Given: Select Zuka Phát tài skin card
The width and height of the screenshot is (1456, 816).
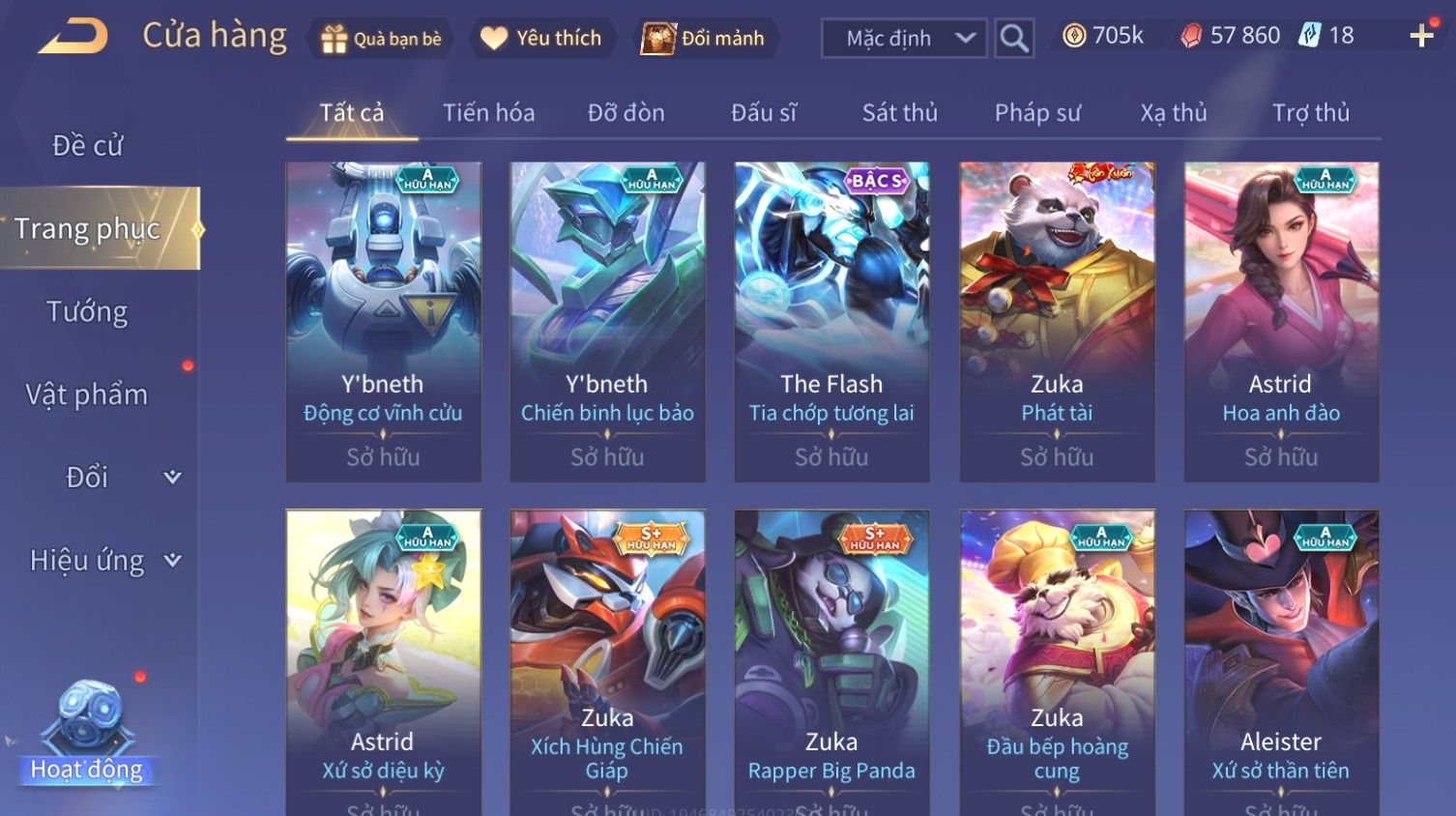Looking at the screenshot, I should pos(1057,322).
